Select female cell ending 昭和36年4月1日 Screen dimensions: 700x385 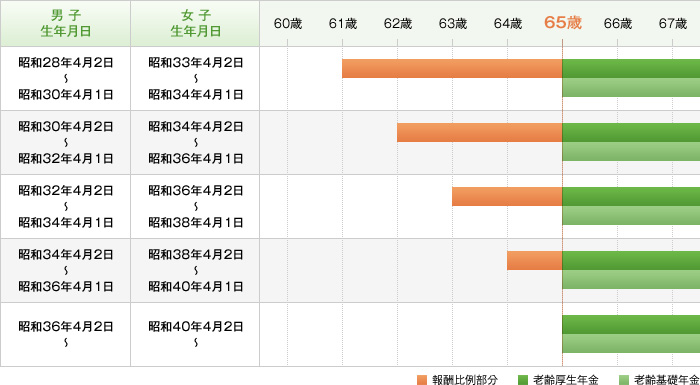[195, 142]
